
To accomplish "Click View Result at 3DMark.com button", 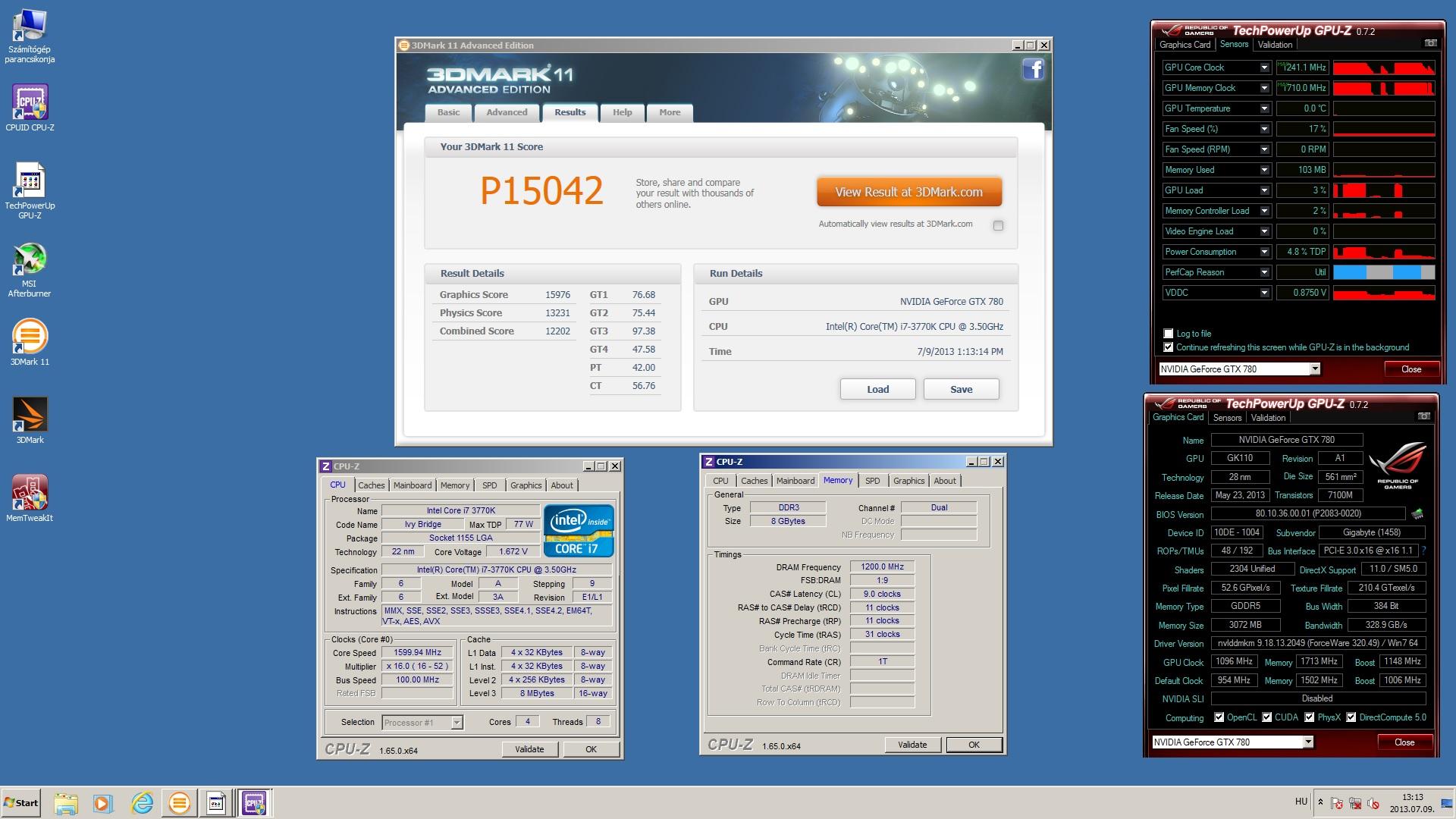I will (908, 192).
